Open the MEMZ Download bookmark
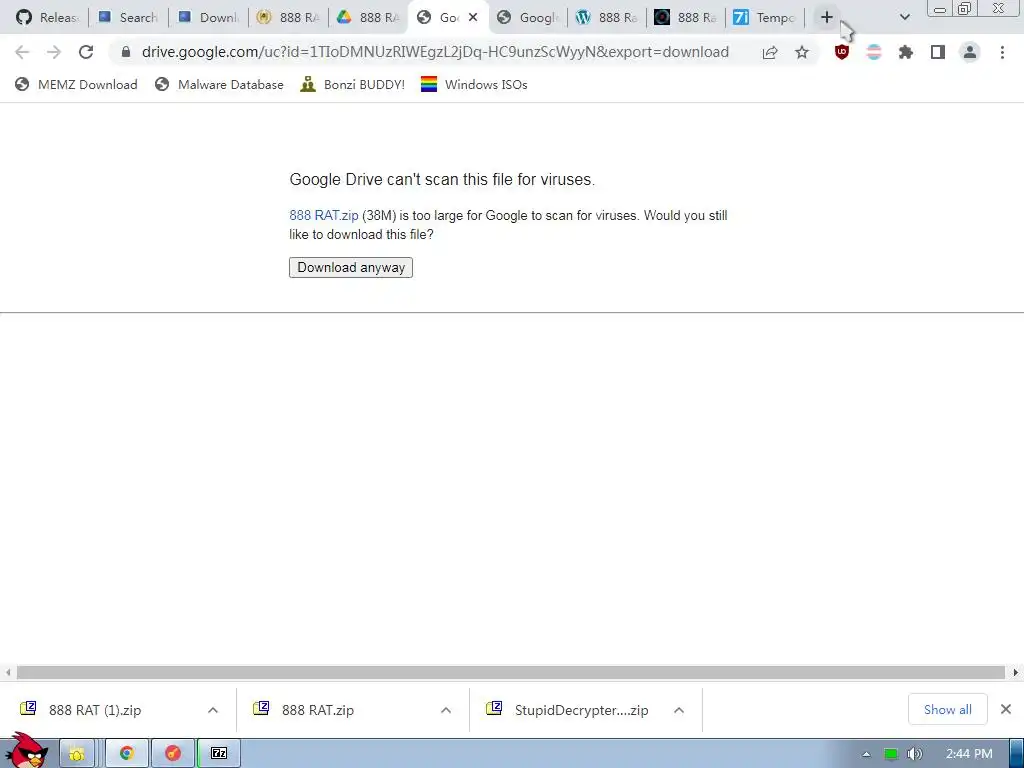Image resolution: width=1024 pixels, height=768 pixels. [x=76, y=84]
